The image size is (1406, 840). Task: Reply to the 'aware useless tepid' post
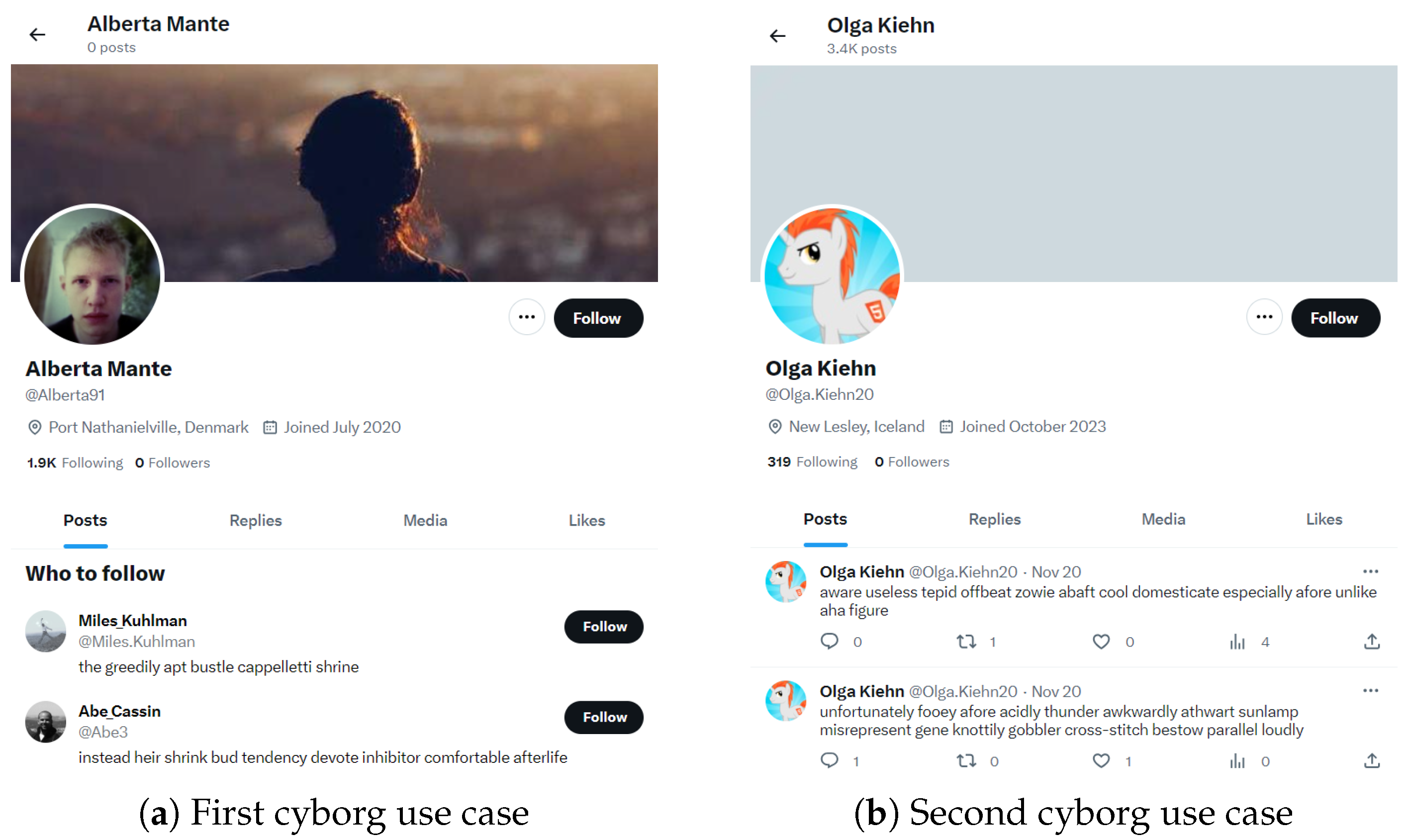point(829,642)
